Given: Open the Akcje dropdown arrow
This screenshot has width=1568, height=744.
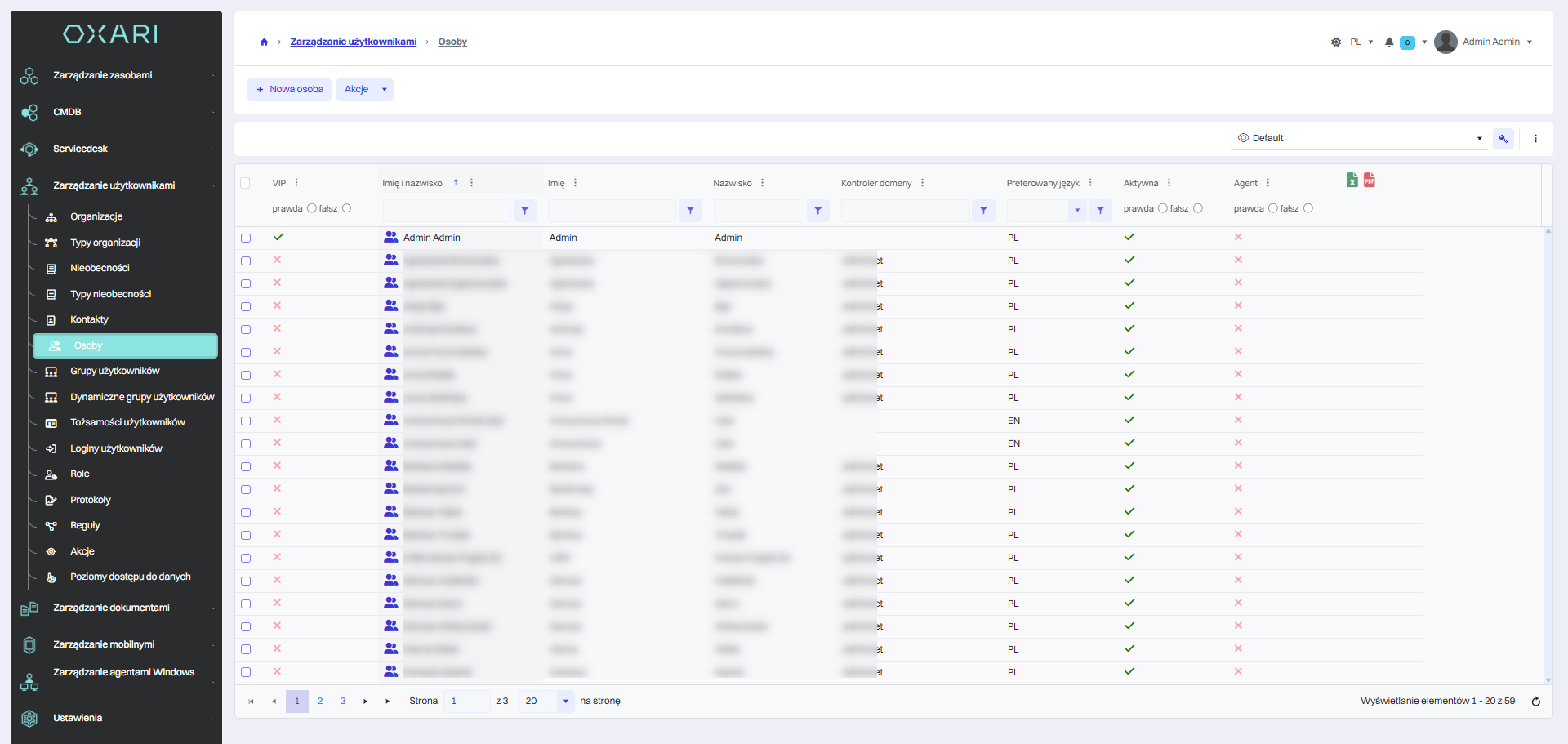Looking at the screenshot, I should pyautogui.click(x=385, y=90).
